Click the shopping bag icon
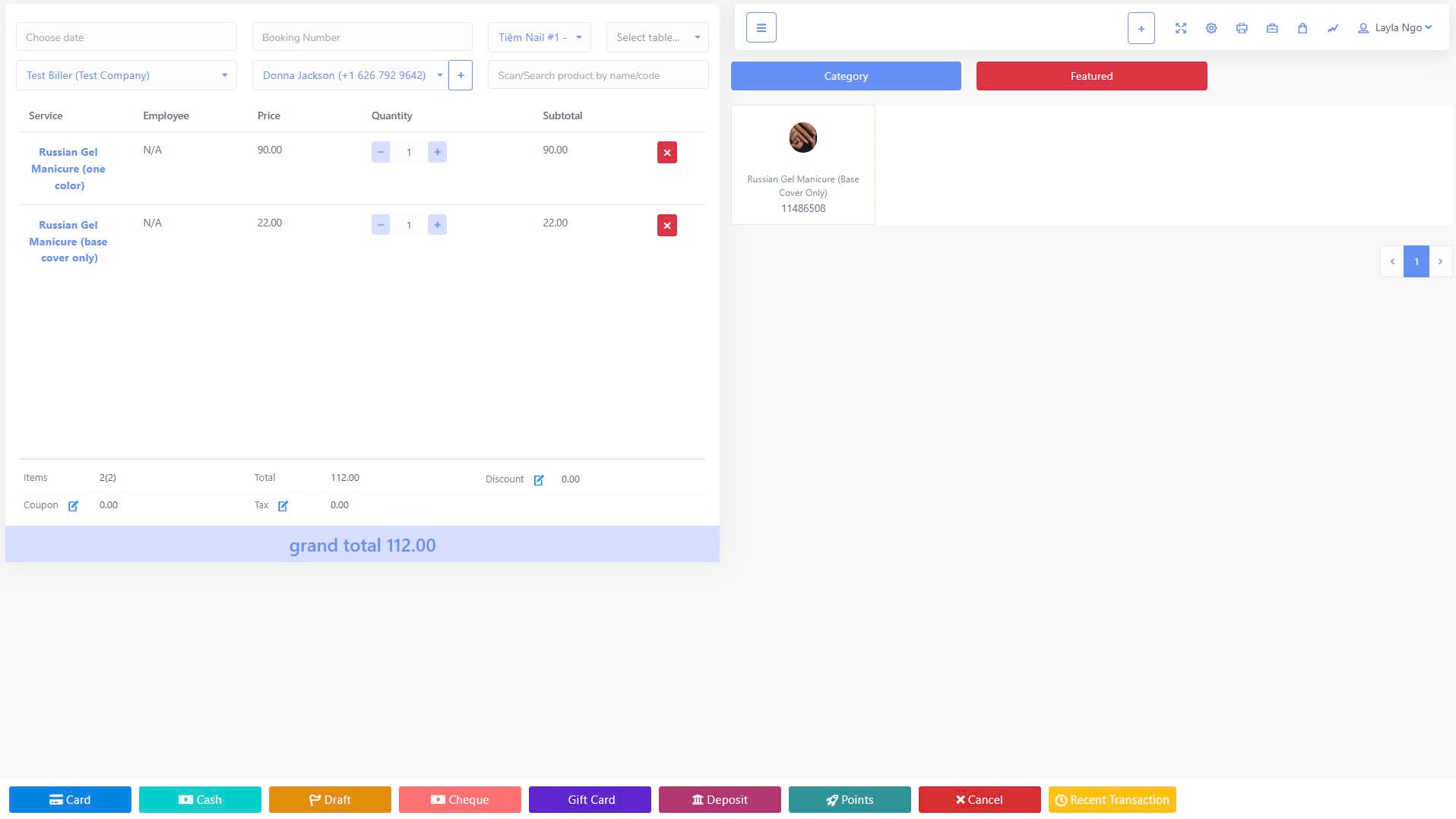This screenshot has height=819, width=1456. [1302, 28]
